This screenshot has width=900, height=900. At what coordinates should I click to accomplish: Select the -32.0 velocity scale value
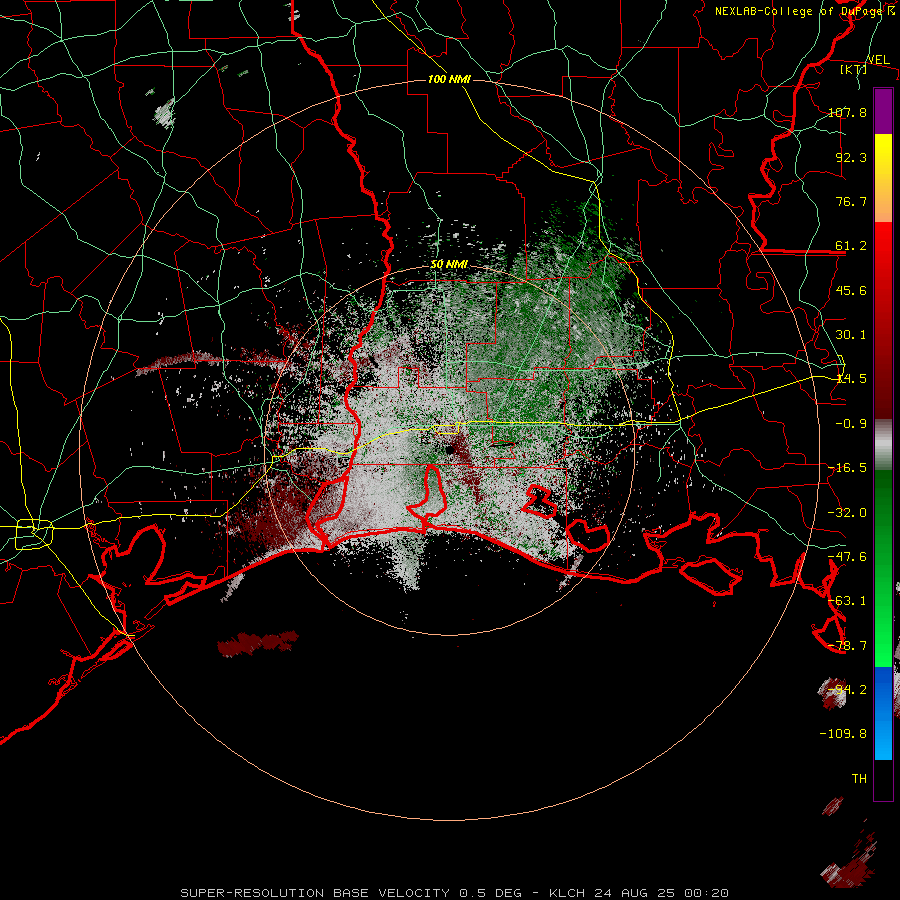click(847, 513)
